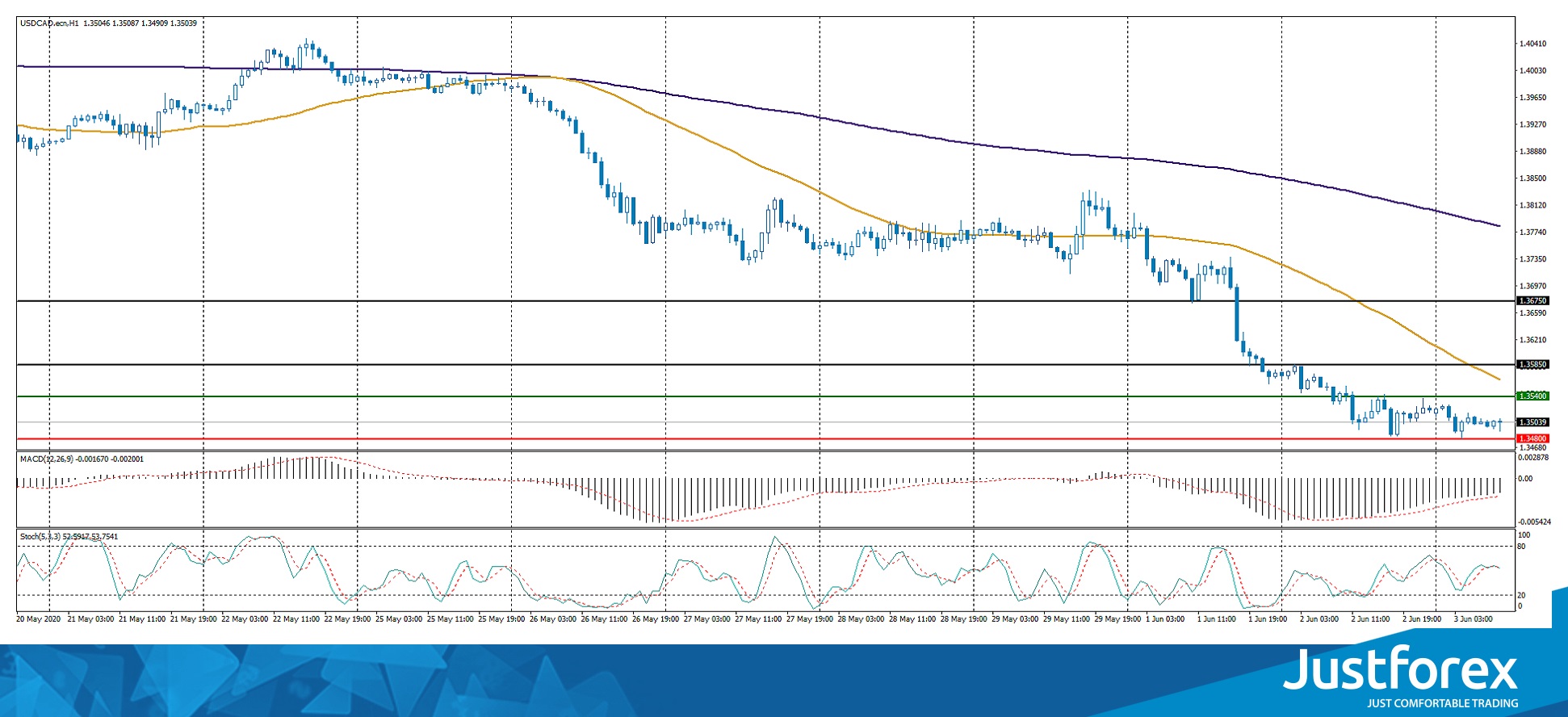The height and width of the screenshot is (717, 1568).
Task: Click the 1.36750 horizontal level price tag
Action: [1532, 300]
